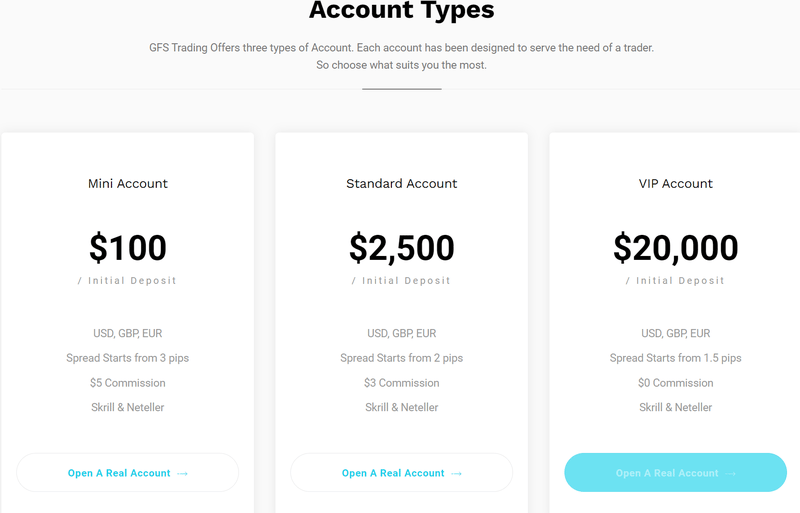Click the Account Types heading
The image size is (800, 513).
pos(402,10)
